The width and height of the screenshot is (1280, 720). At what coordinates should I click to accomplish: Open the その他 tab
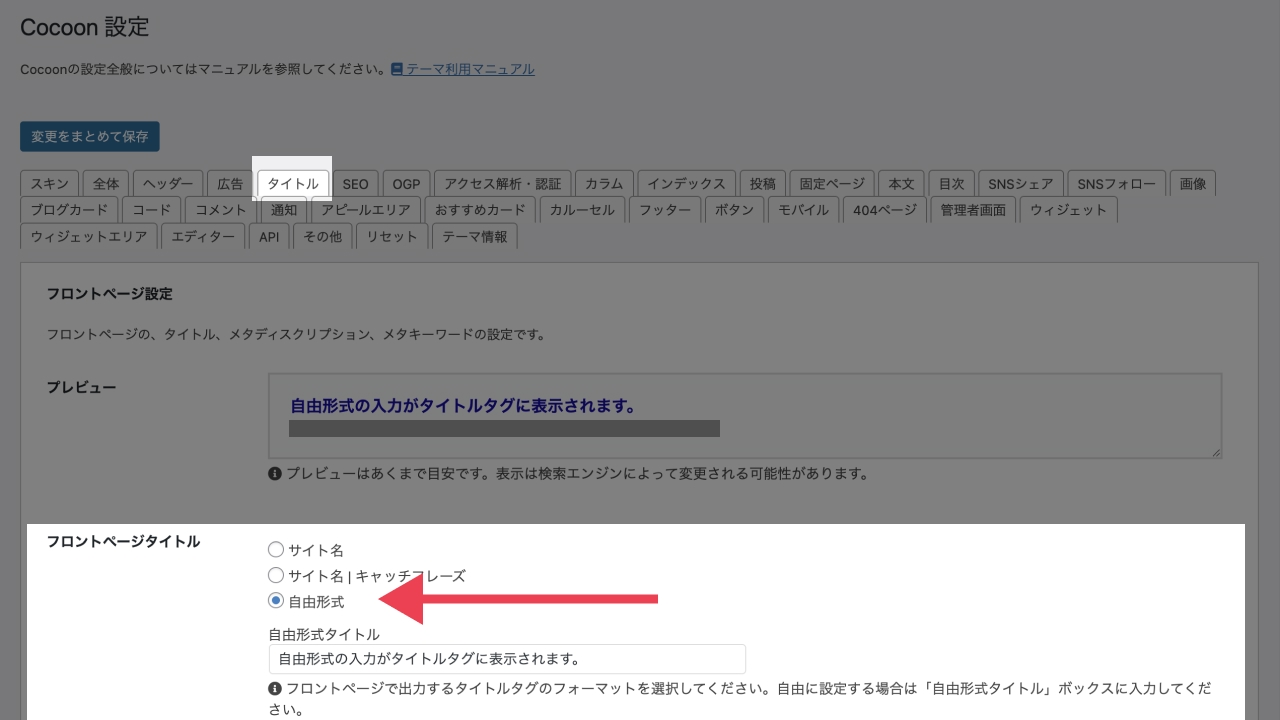322,237
